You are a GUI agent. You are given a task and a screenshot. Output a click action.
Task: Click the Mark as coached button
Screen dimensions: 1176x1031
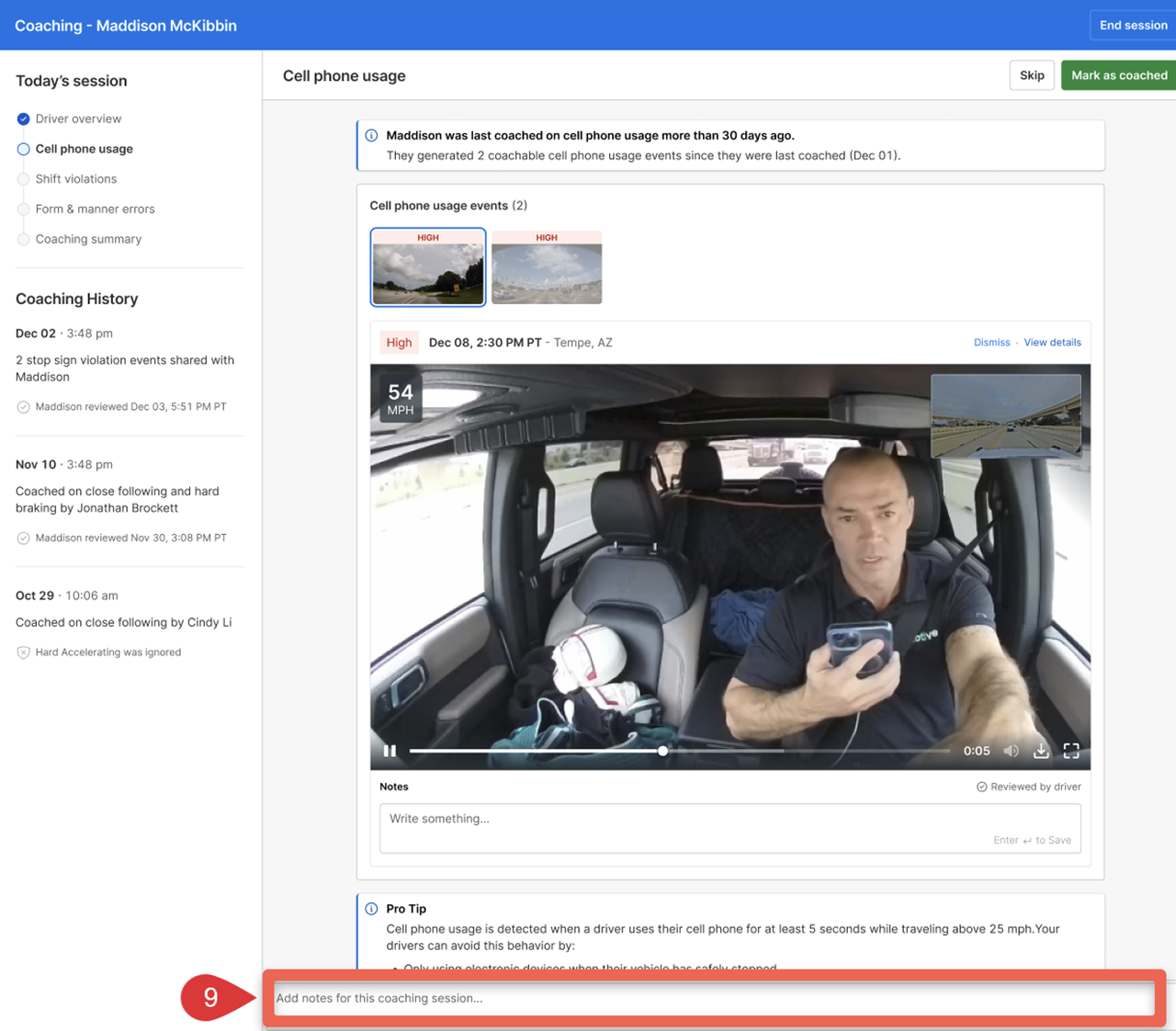point(1118,75)
